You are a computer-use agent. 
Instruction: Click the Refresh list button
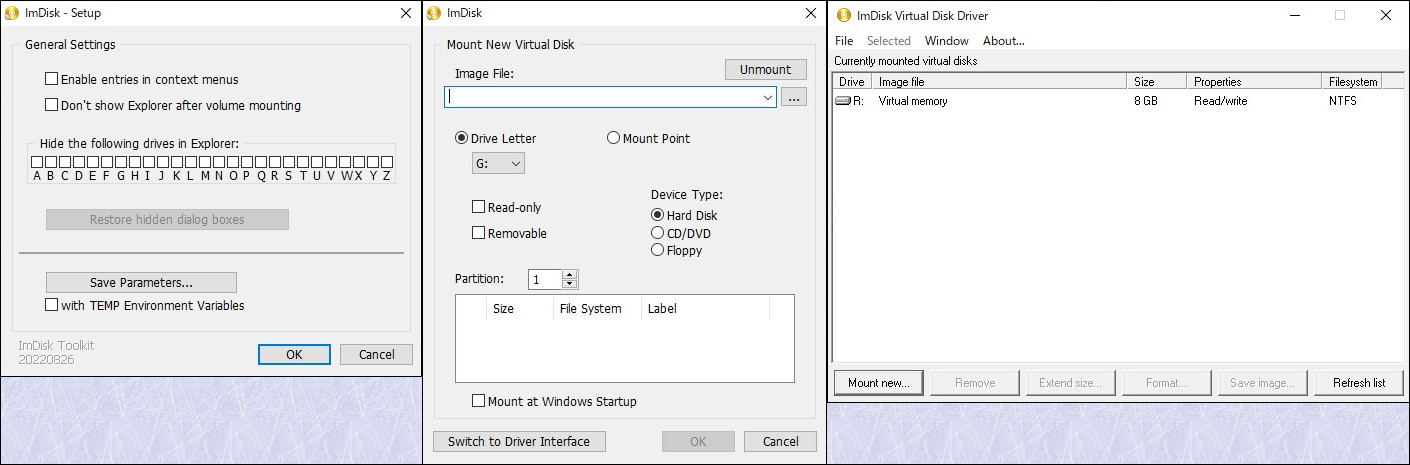1358,383
